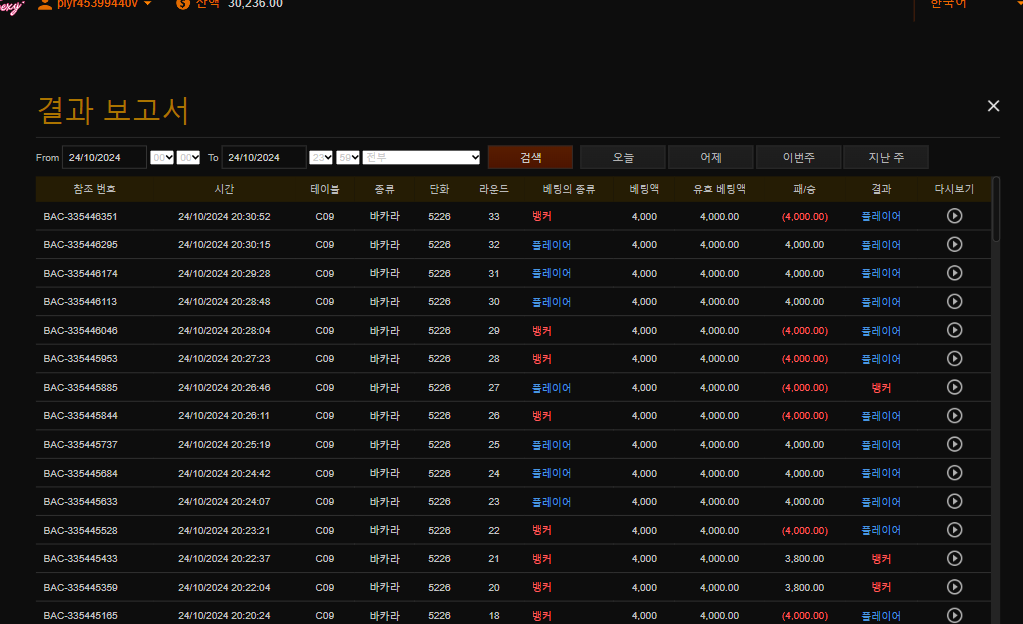Open the To hour dropdown

[x=321, y=157]
